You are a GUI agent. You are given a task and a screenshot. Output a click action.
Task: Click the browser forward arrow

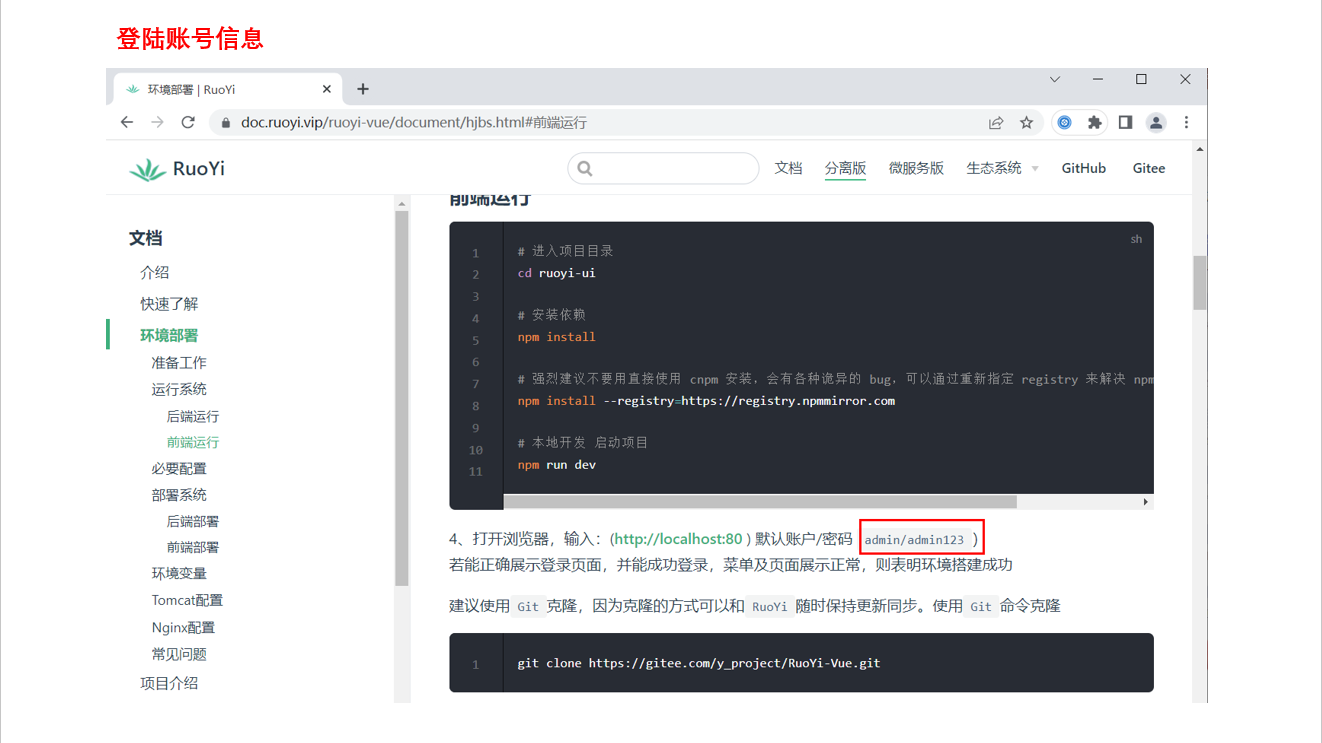pyautogui.click(x=157, y=122)
